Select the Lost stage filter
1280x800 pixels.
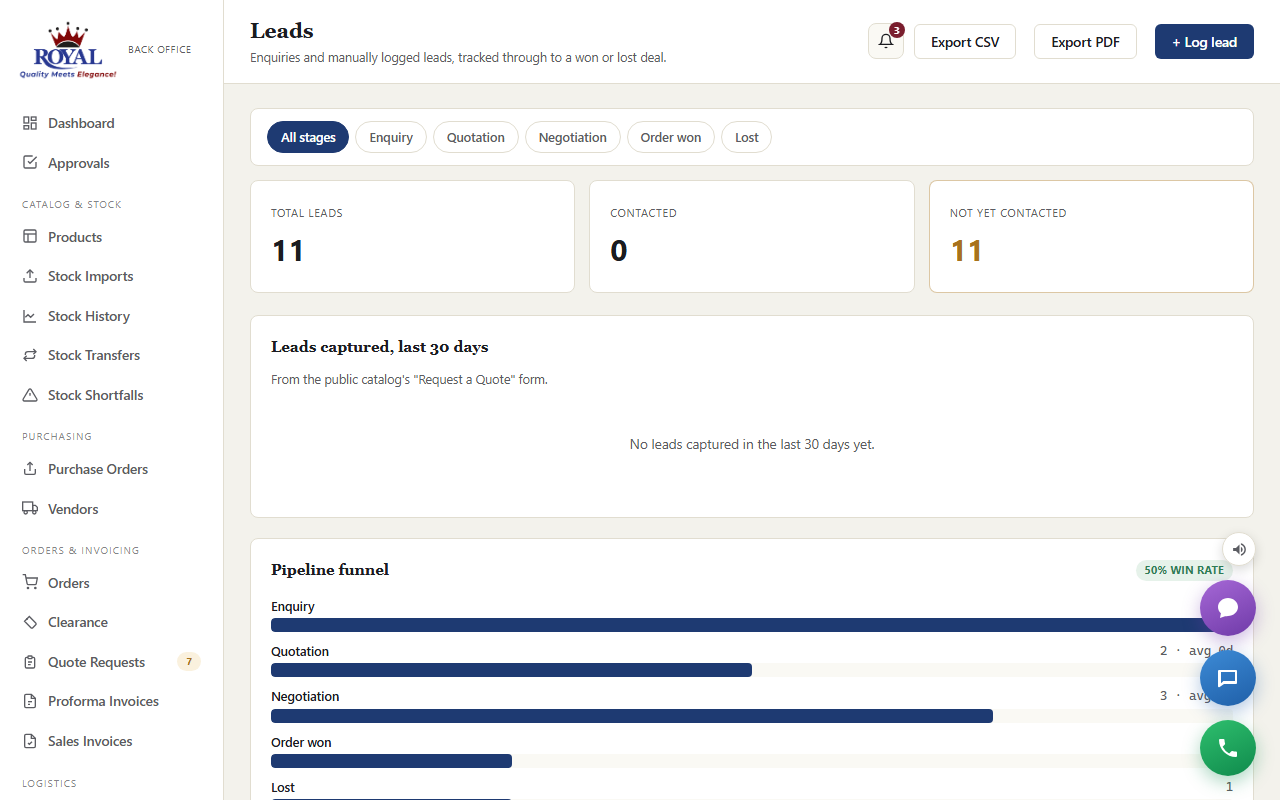(x=747, y=137)
